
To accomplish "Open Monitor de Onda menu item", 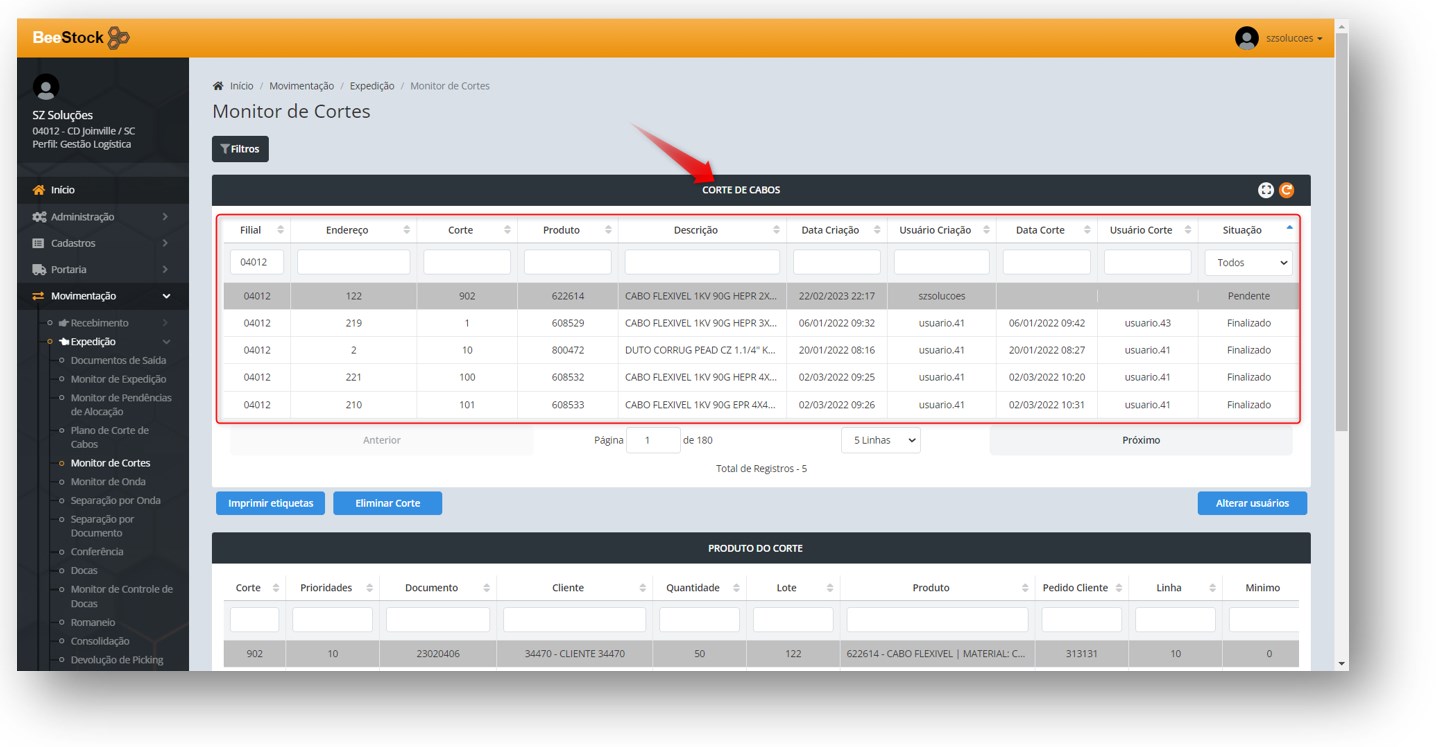I will 108,482.
